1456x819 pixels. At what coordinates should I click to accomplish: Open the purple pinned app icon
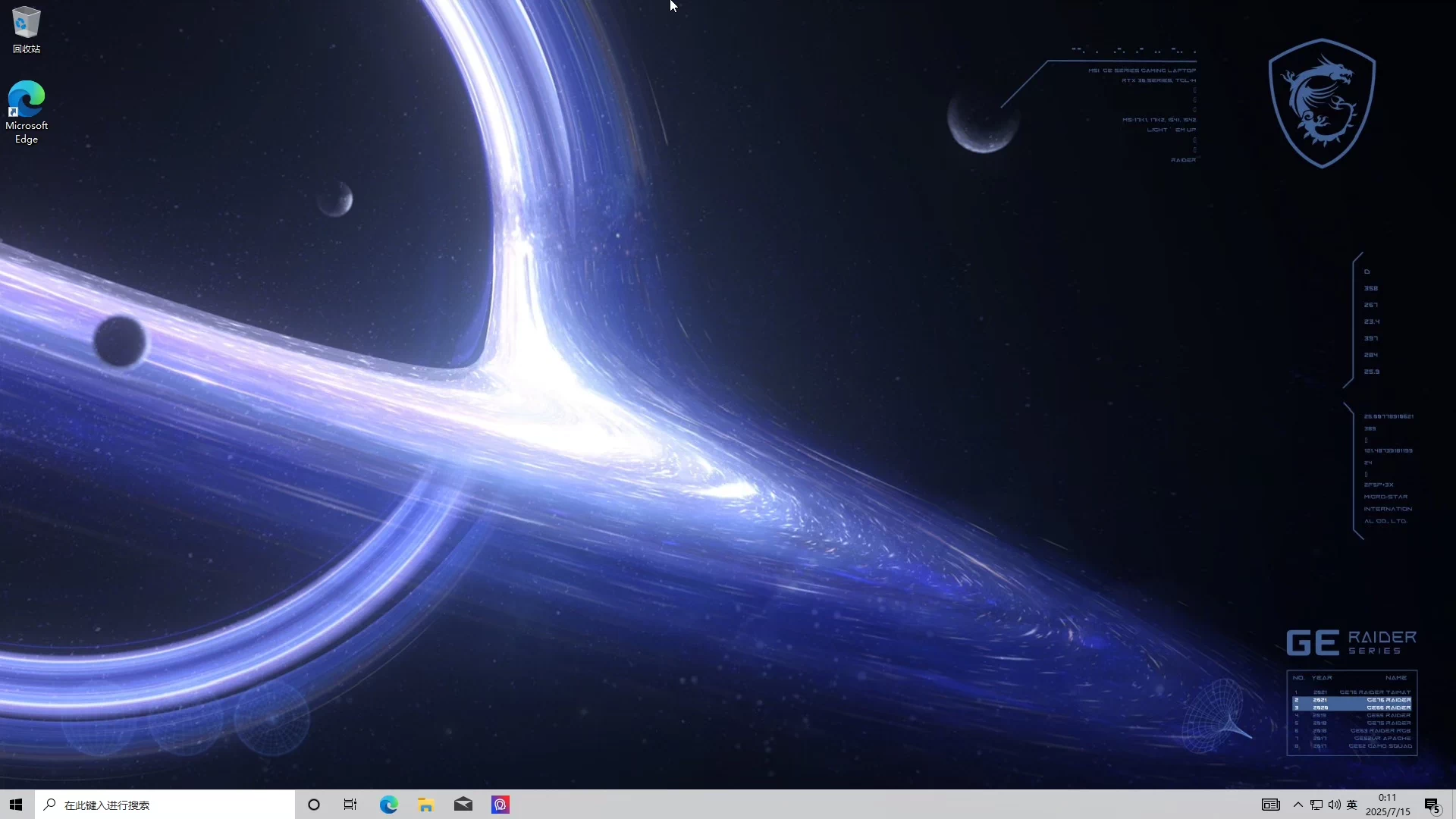click(x=500, y=805)
